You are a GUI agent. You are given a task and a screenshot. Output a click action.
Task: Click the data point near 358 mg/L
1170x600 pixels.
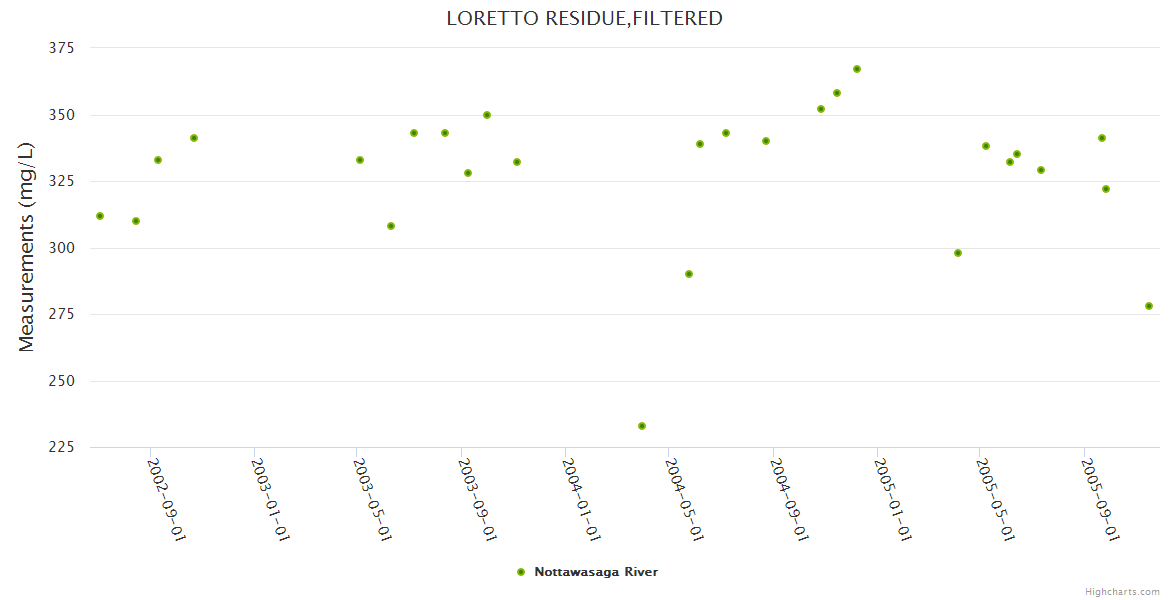click(837, 93)
